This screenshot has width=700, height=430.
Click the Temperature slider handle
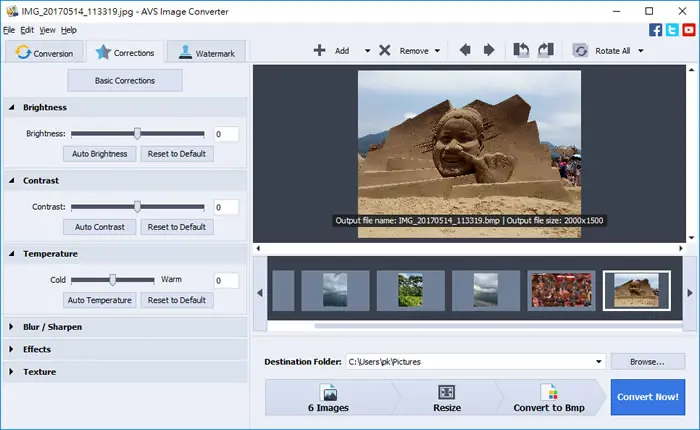(112, 280)
